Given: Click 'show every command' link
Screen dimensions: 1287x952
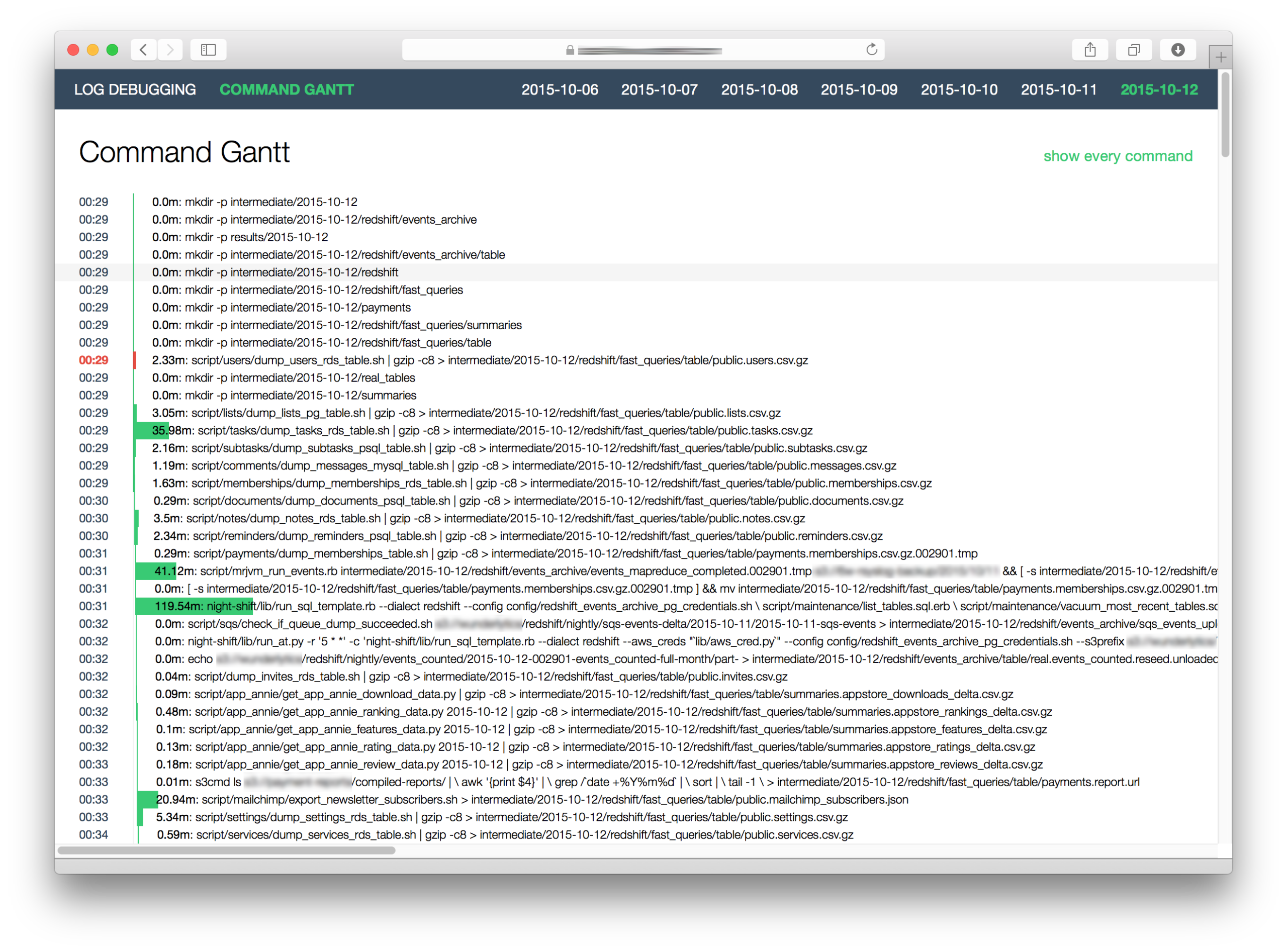Looking at the screenshot, I should click(1118, 156).
